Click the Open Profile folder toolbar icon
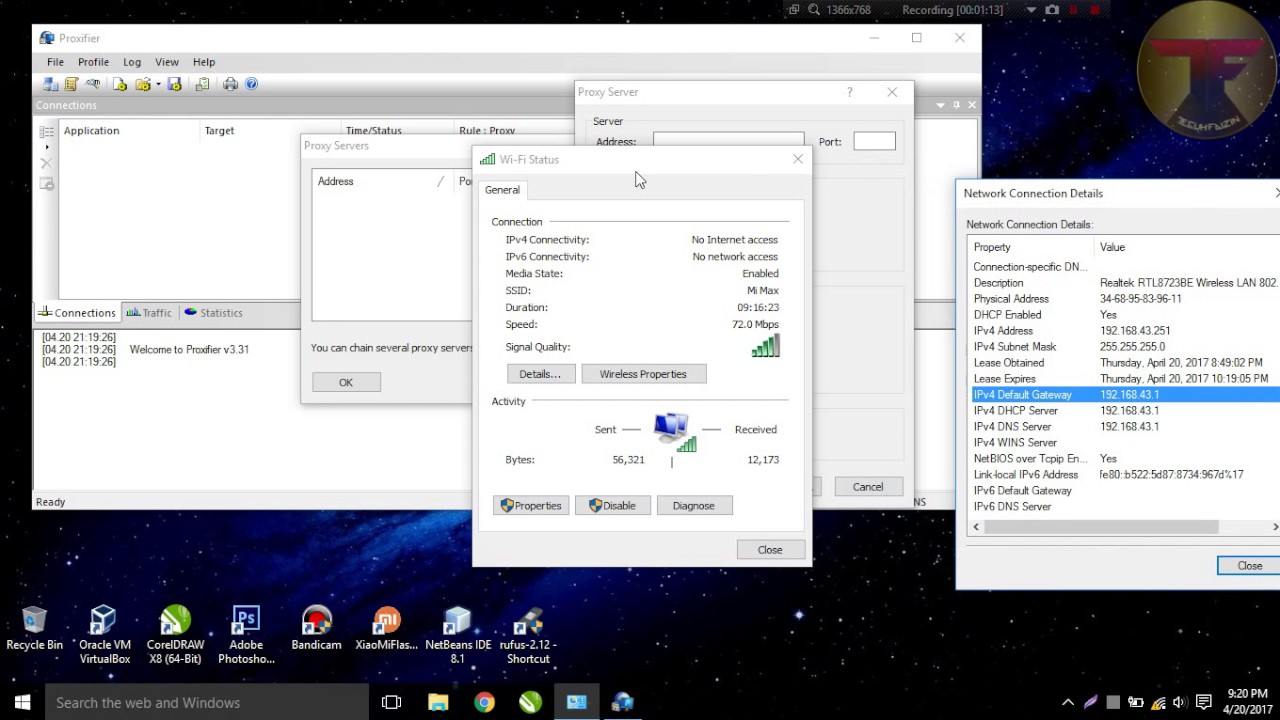Screen dimensions: 1280x720 (142, 84)
